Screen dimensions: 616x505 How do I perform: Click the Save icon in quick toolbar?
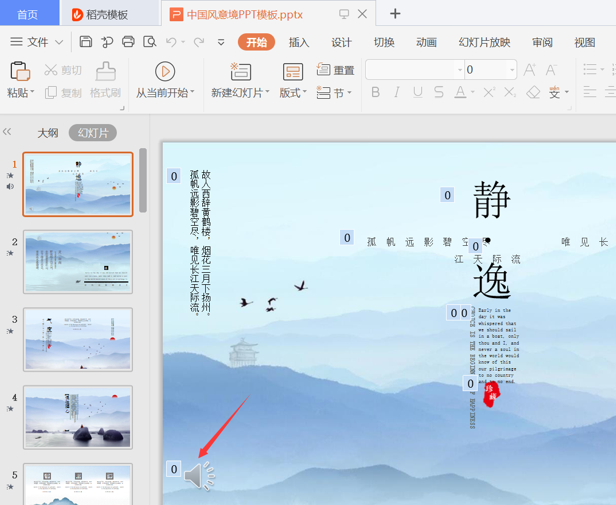(x=85, y=42)
